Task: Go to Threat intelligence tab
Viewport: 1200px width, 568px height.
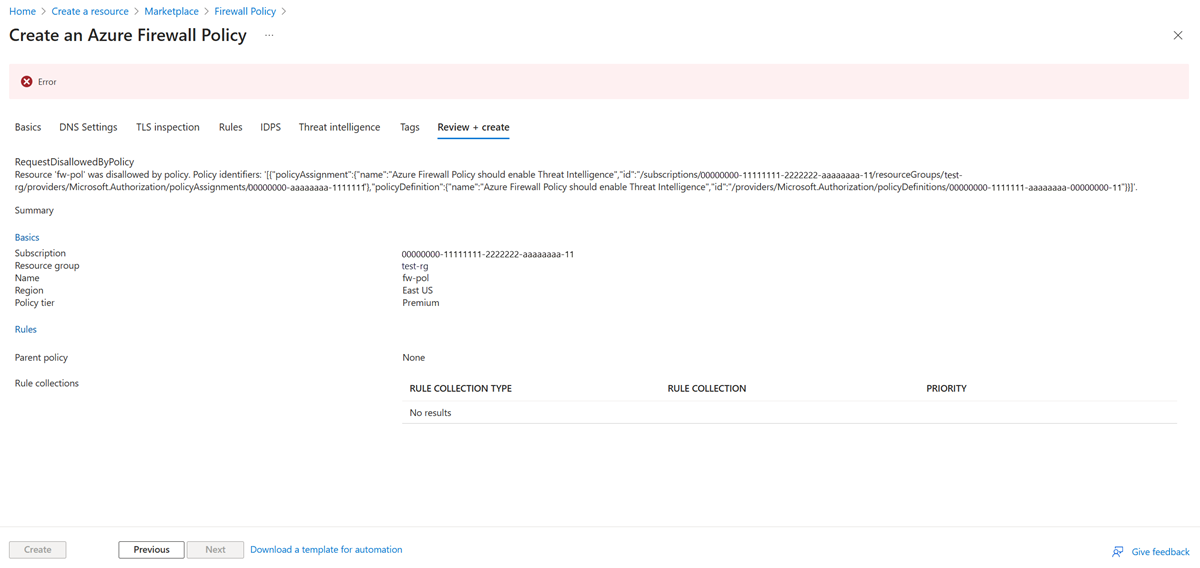Action: pyautogui.click(x=339, y=127)
